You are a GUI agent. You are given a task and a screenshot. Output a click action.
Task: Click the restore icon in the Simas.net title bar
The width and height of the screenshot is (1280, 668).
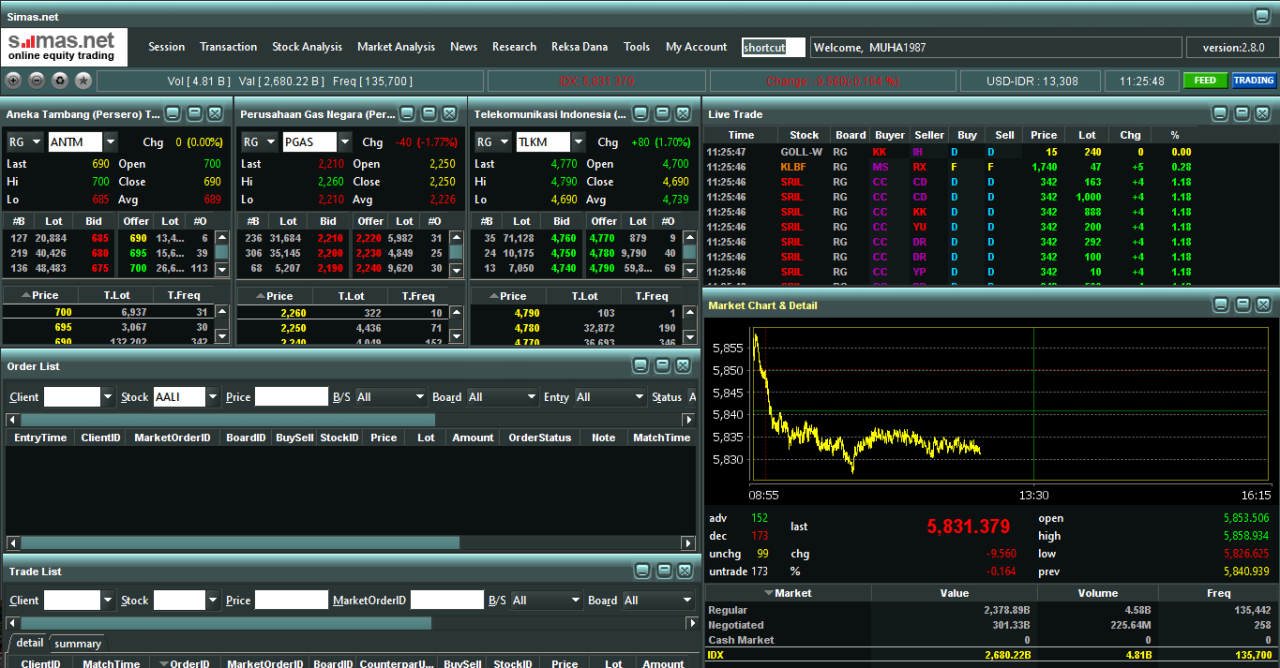(x=1262, y=16)
